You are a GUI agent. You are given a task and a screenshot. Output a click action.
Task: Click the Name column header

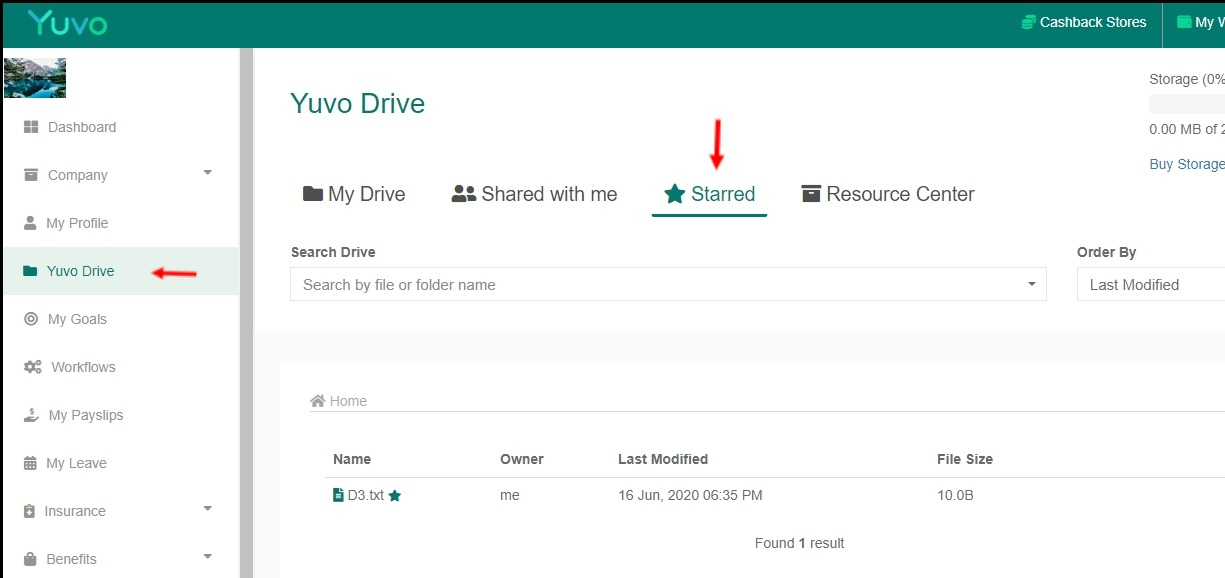(352, 459)
